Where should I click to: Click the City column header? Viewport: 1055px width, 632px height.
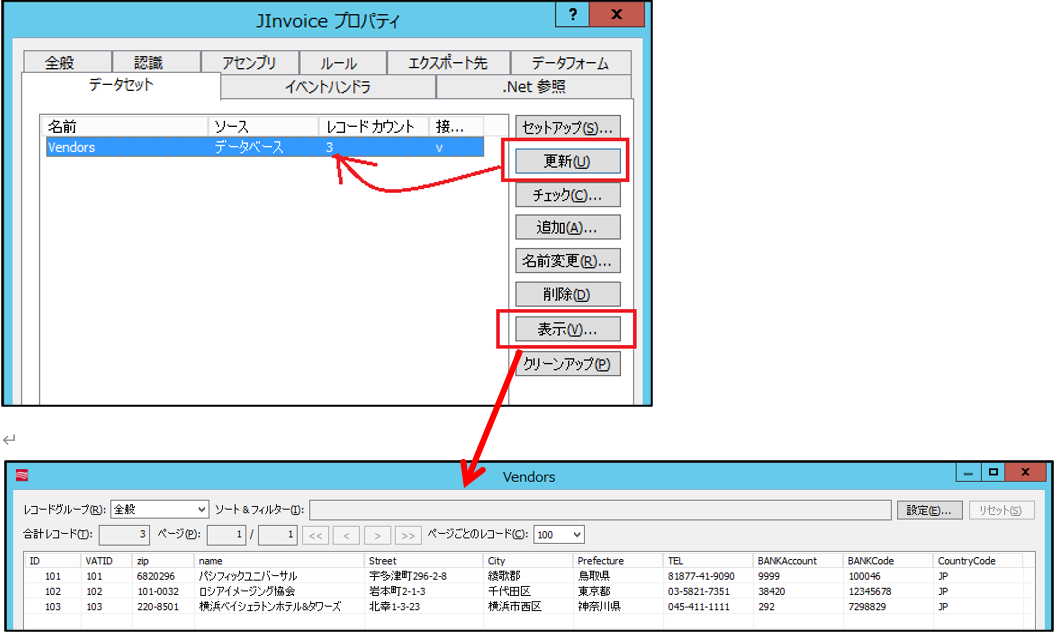coord(528,561)
